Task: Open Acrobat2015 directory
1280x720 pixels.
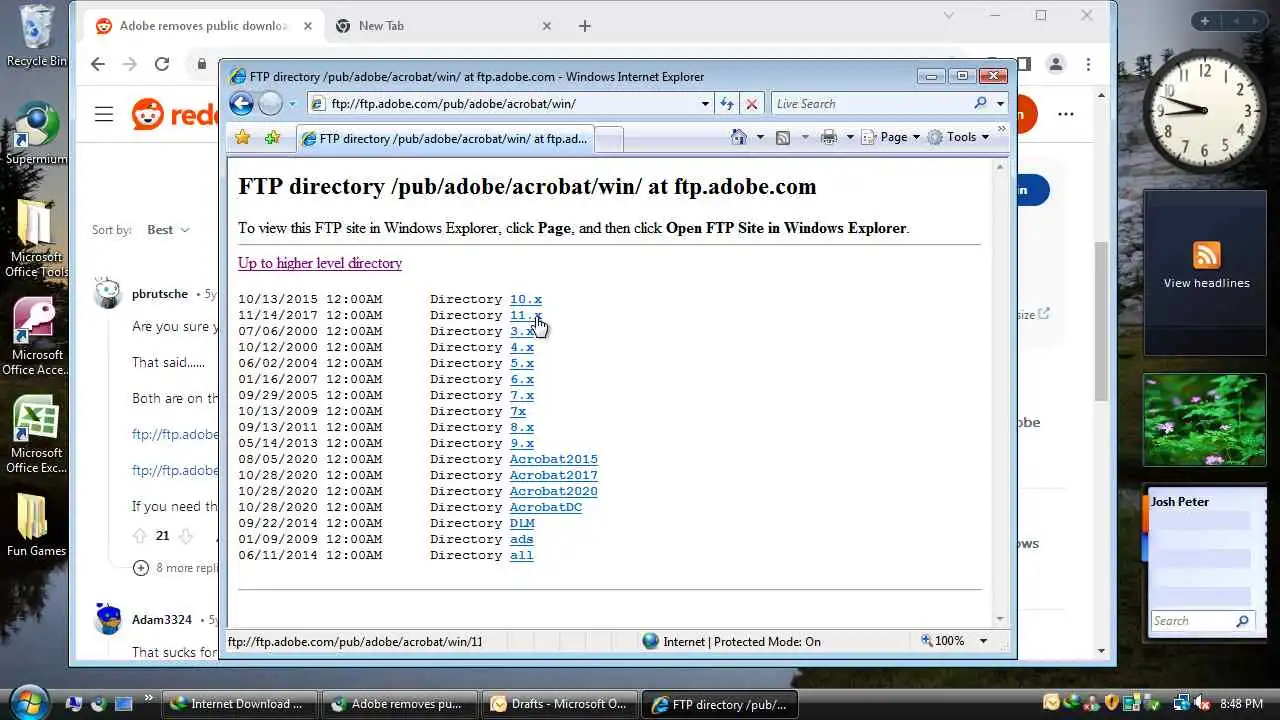Action: [554, 459]
